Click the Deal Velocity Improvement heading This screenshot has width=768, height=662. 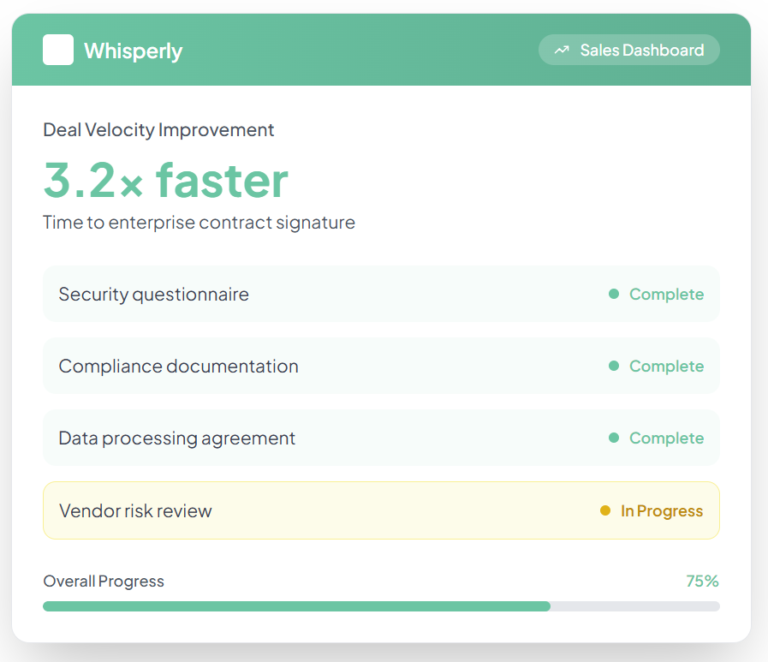pos(158,130)
